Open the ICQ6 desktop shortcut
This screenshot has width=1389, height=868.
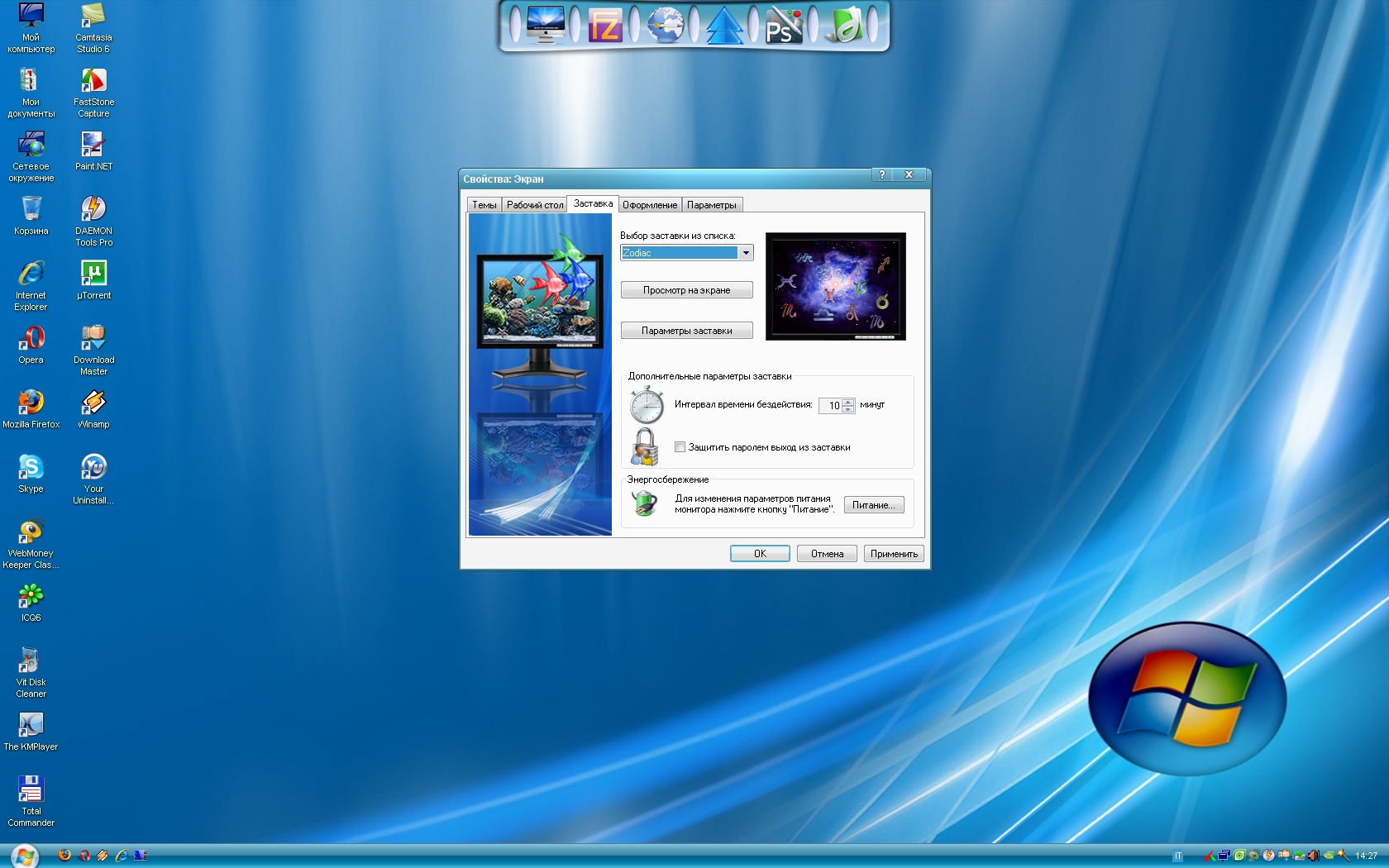[x=31, y=603]
